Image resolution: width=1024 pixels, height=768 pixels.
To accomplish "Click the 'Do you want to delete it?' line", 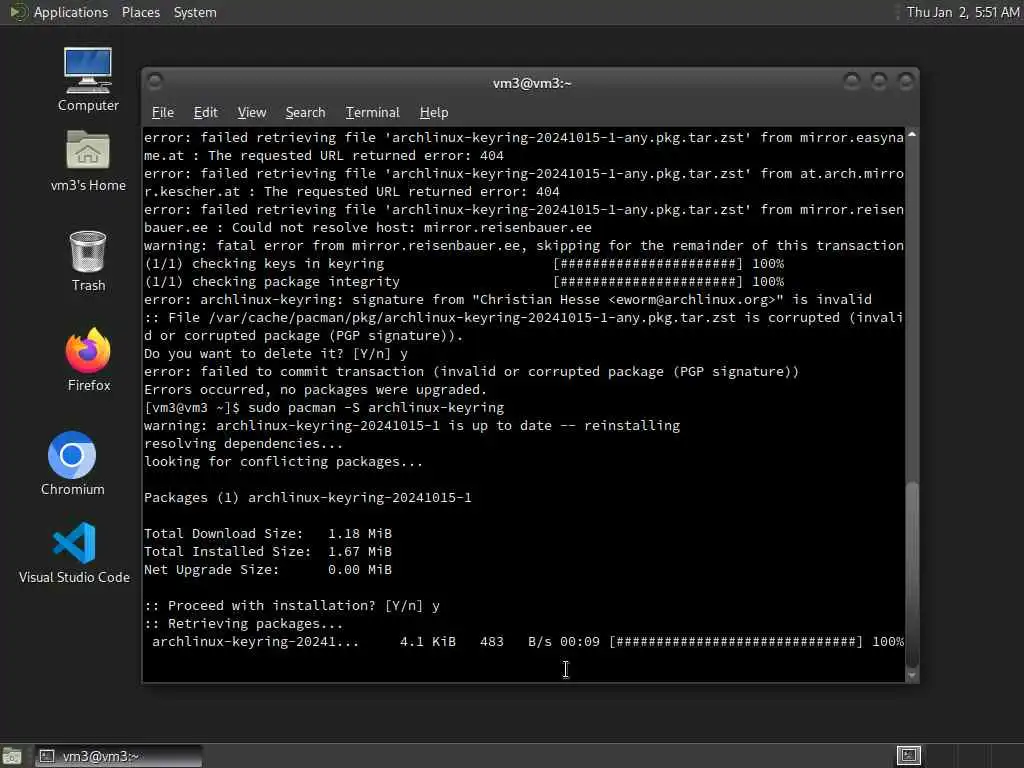I will point(276,353).
